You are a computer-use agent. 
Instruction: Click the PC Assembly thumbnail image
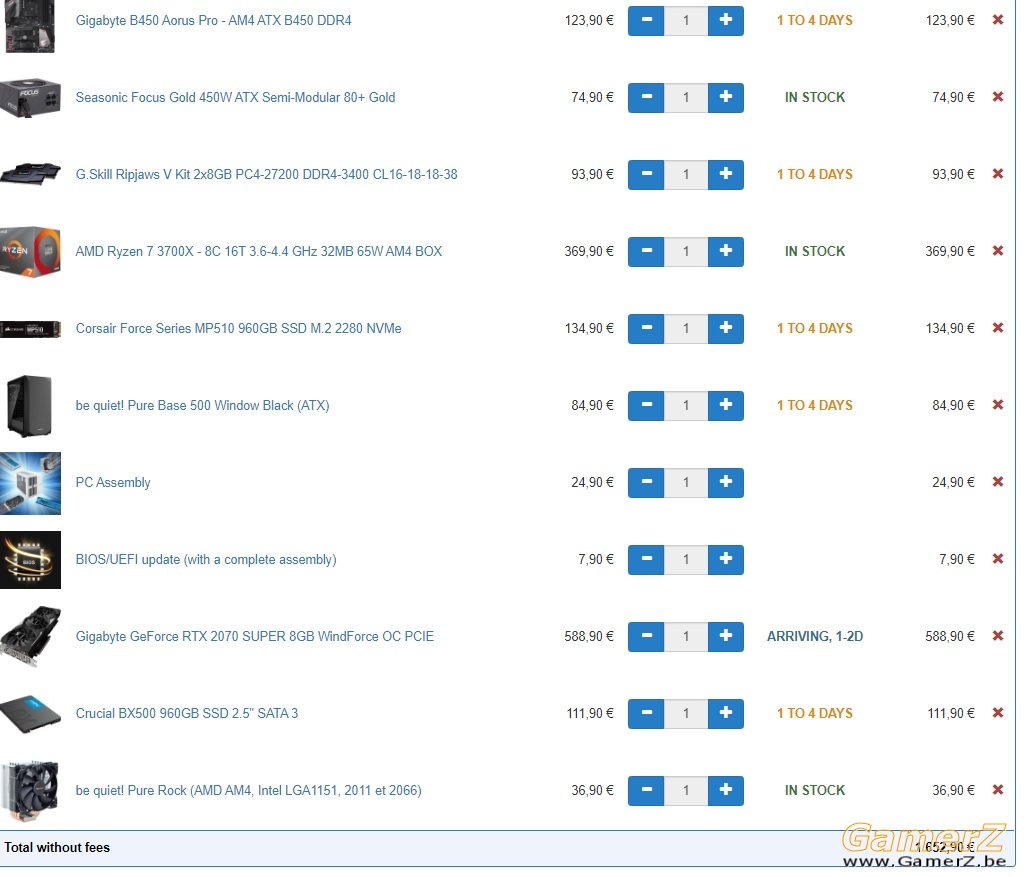click(x=30, y=483)
